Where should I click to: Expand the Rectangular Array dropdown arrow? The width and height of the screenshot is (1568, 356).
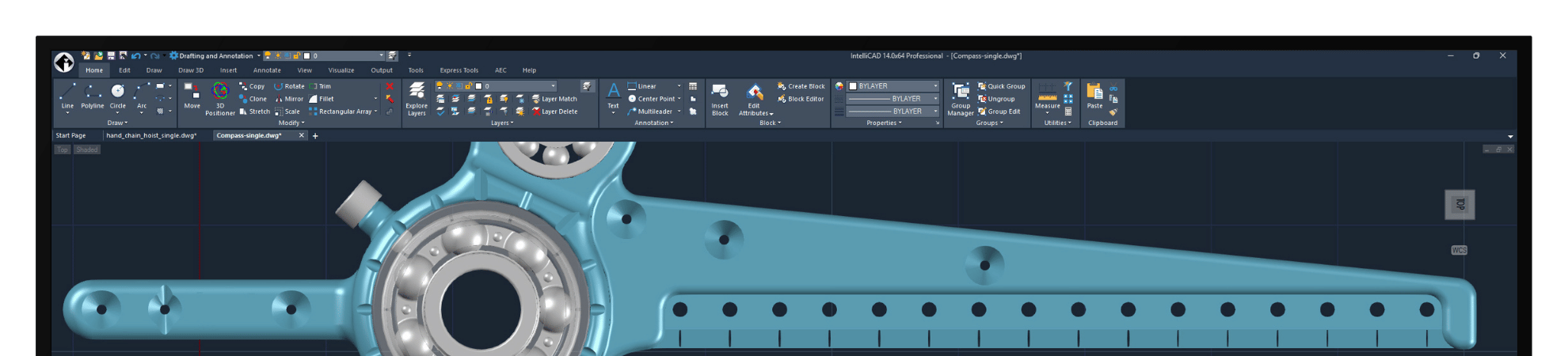click(375, 112)
